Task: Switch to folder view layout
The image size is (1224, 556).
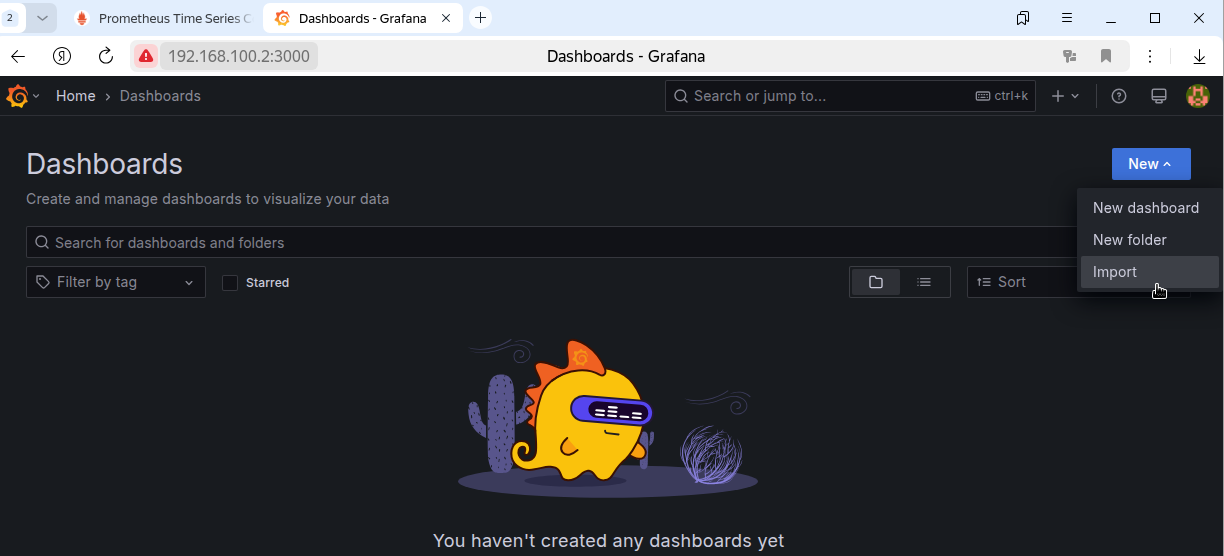Action: pyautogui.click(x=876, y=282)
